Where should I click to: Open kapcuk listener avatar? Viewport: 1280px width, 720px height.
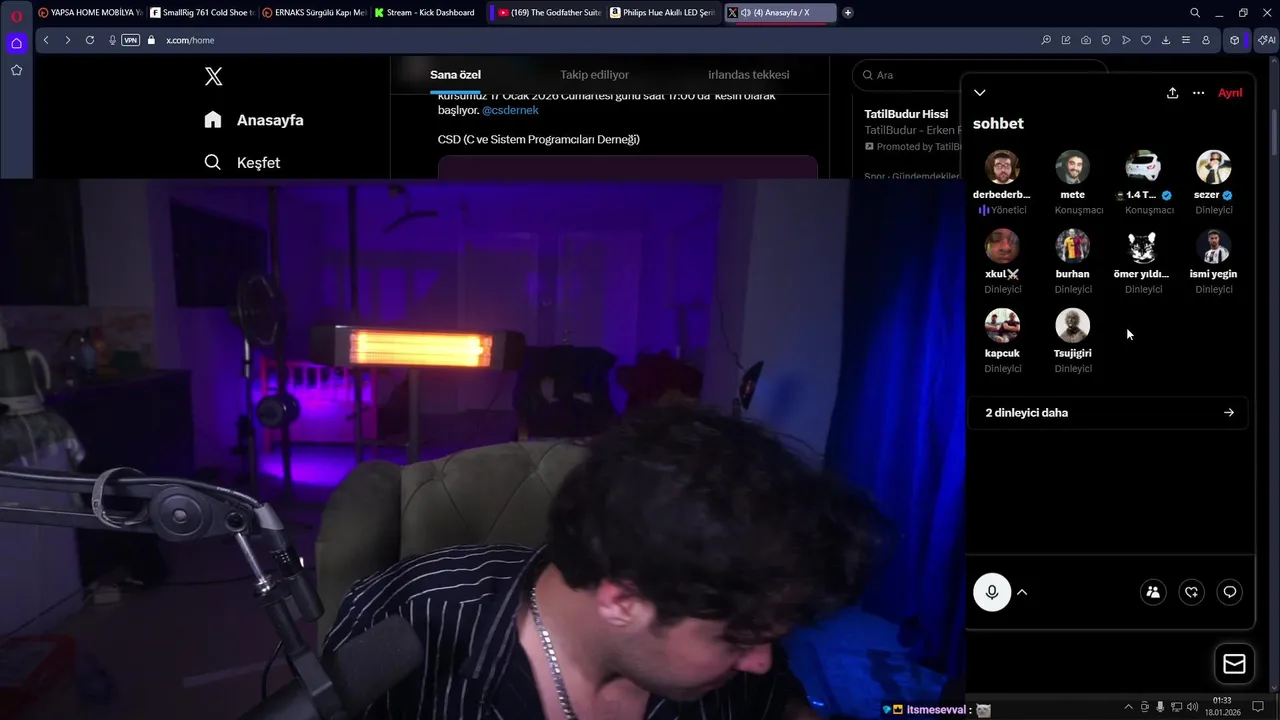pyautogui.click(x=1002, y=325)
